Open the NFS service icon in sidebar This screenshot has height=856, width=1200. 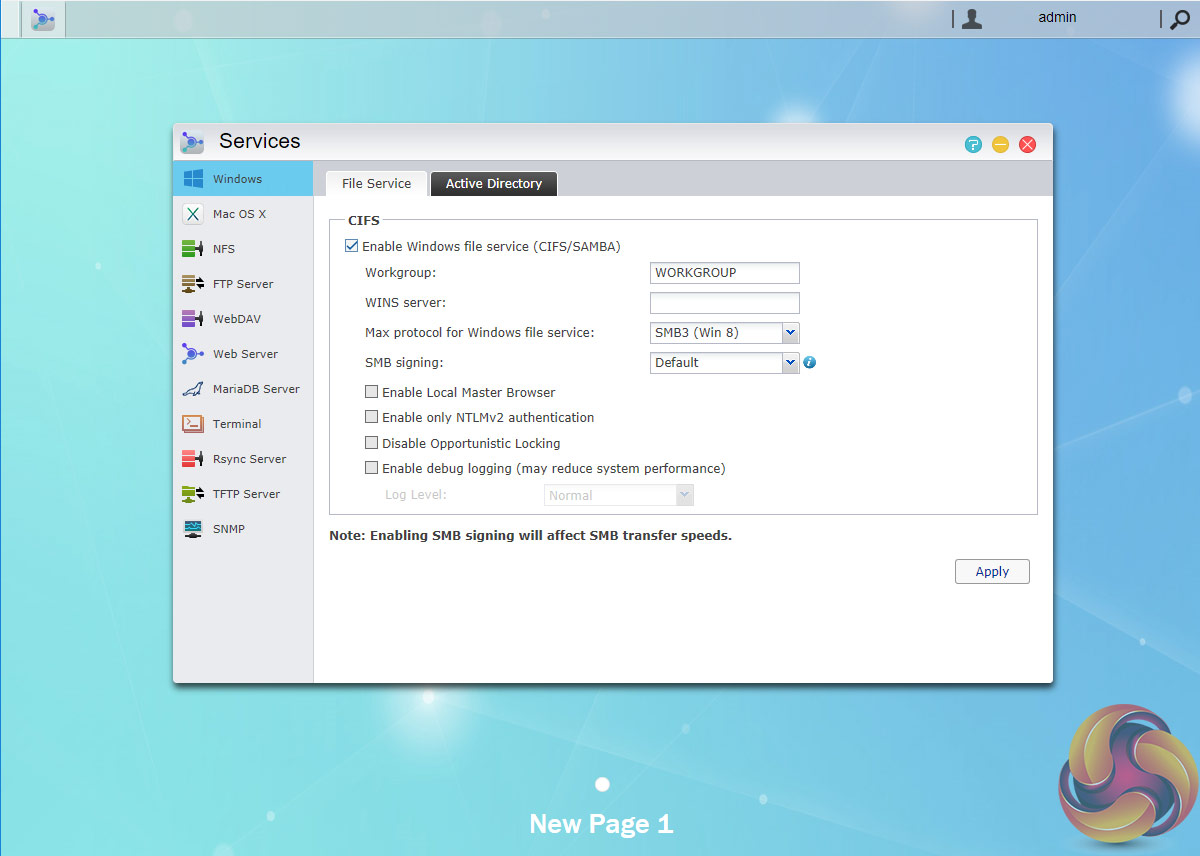(x=193, y=249)
